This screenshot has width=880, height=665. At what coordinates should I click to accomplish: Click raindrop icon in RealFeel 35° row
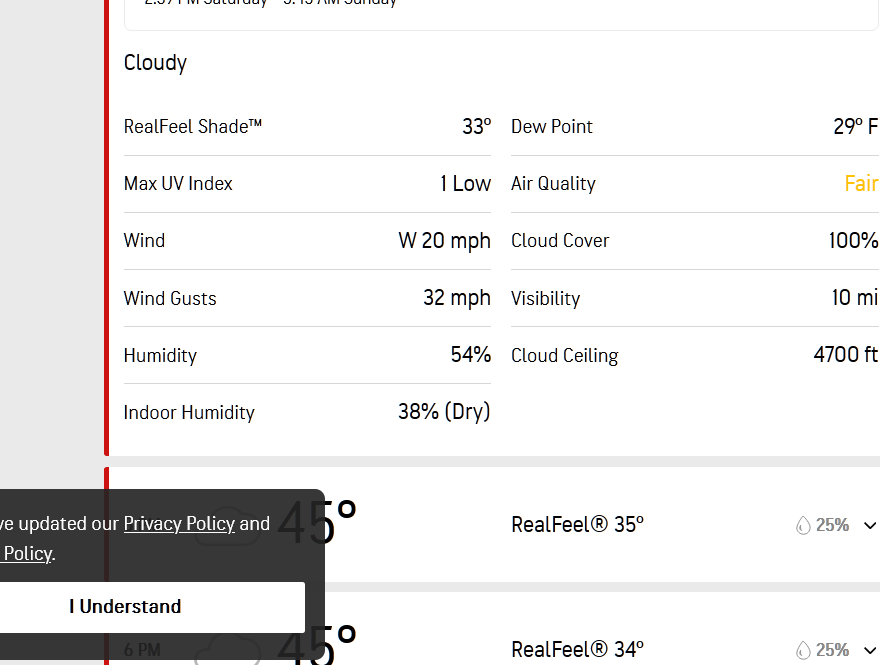(803, 525)
